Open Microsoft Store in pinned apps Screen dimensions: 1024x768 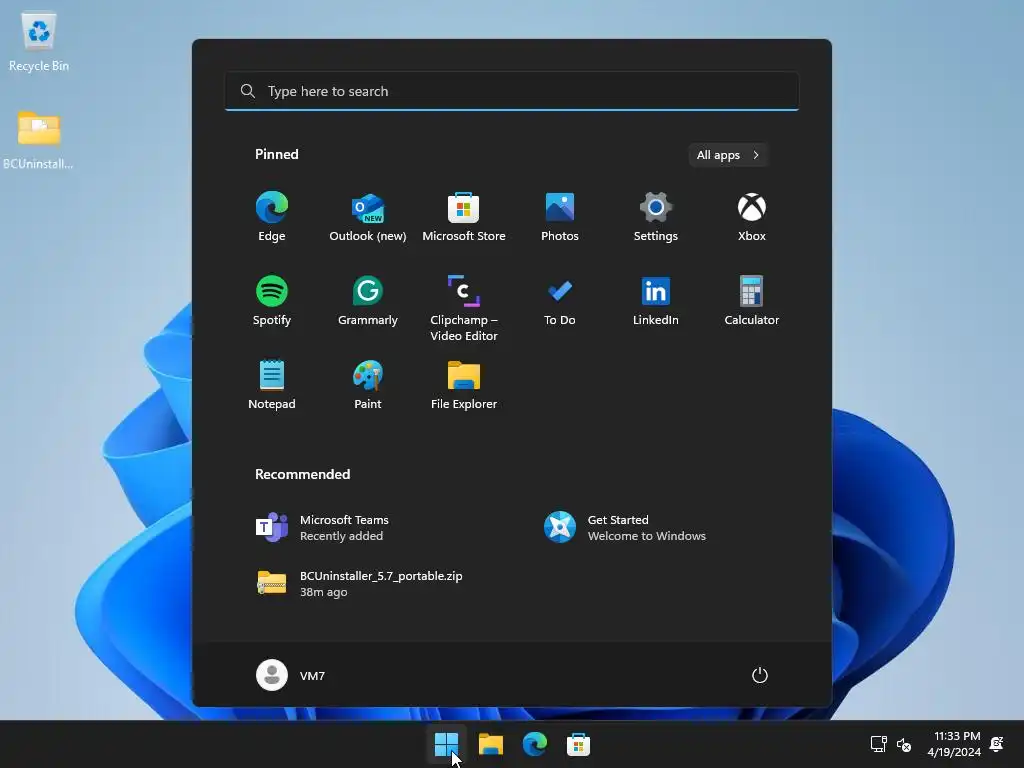click(x=464, y=217)
